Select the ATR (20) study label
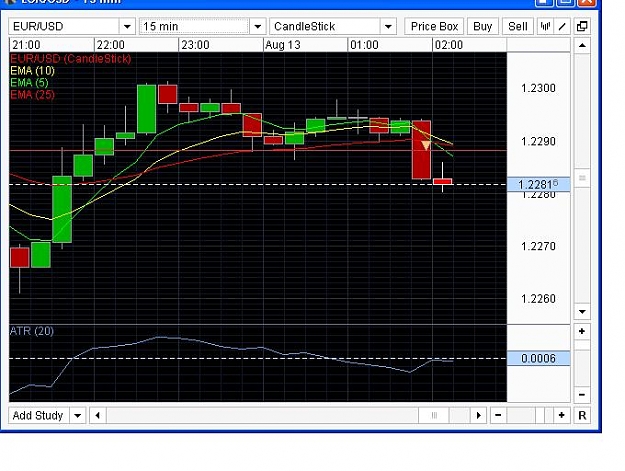Image resolution: width=625 pixels, height=471 pixels. [32, 331]
